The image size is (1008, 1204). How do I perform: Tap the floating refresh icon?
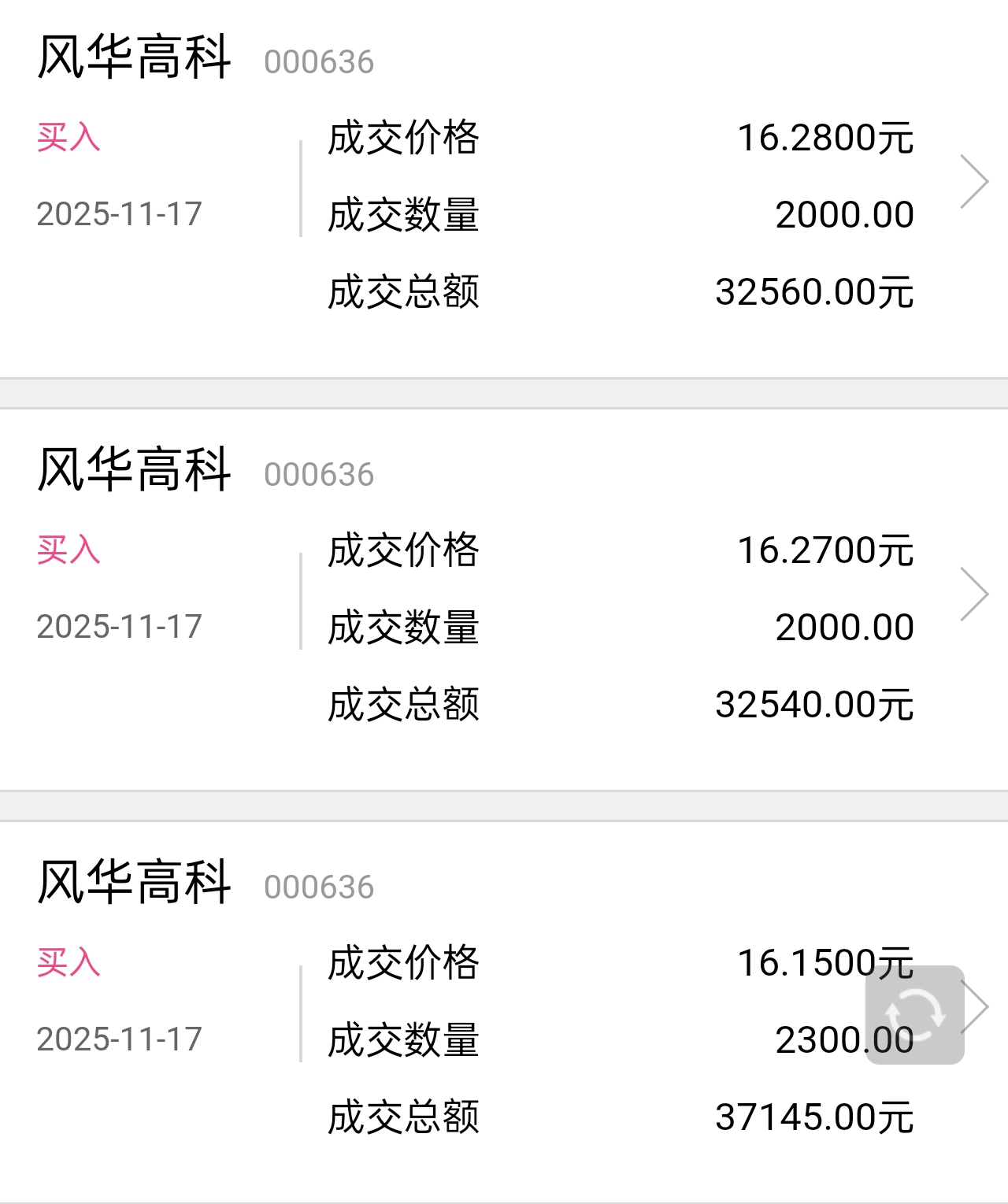pyautogui.click(x=914, y=1014)
